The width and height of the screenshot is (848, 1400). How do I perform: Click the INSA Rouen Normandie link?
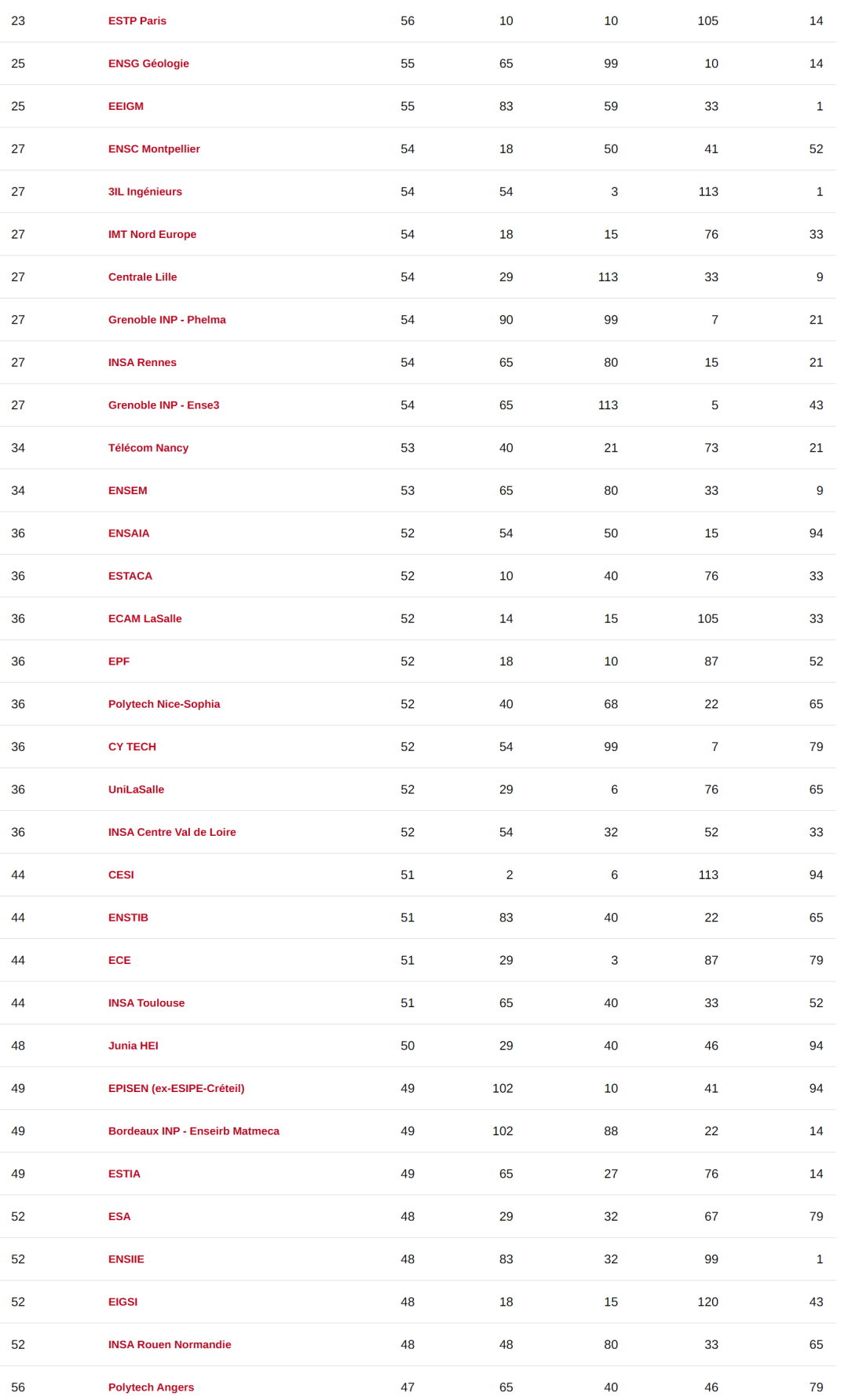click(x=170, y=1345)
